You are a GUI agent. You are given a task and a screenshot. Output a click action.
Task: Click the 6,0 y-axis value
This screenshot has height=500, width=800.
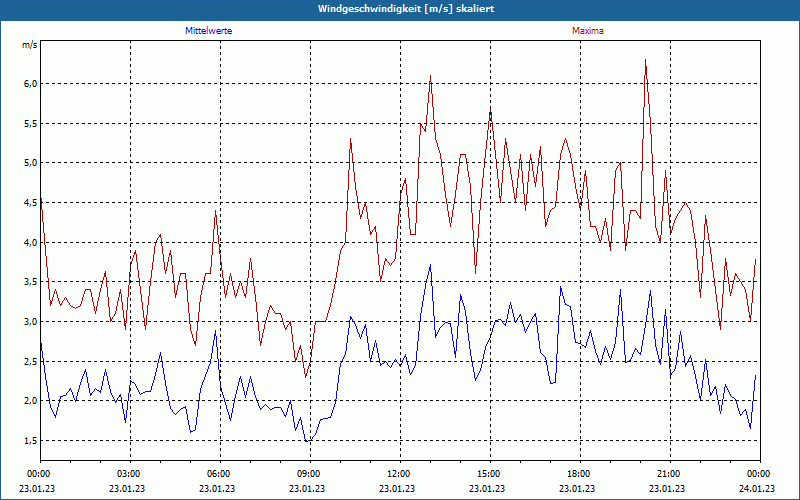(31, 84)
